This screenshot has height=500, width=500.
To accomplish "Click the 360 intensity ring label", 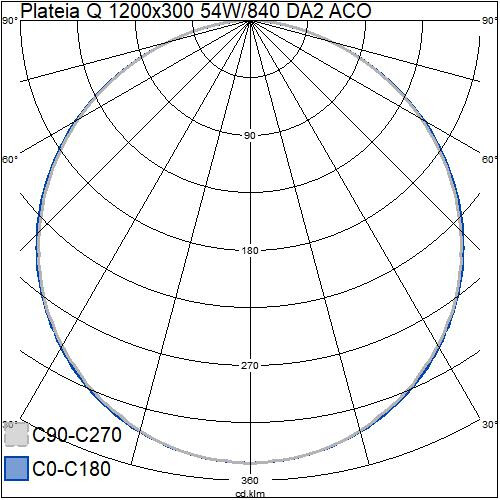I will [x=250, y=480].
